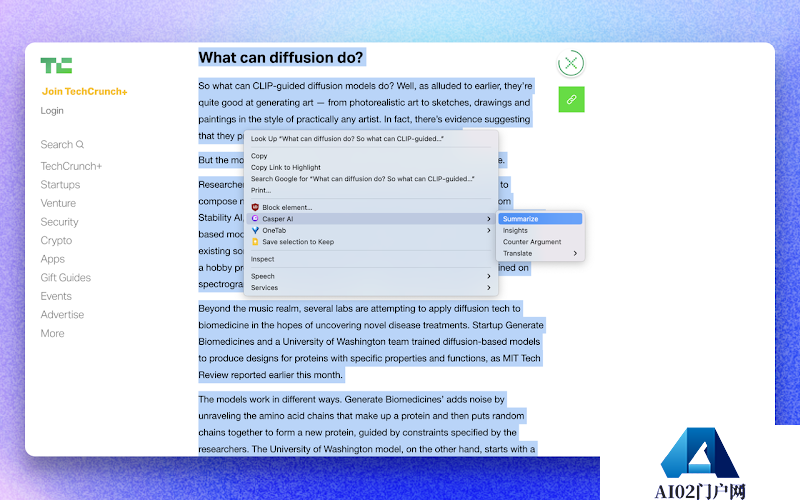Open the Venture section link
This screenshot has width=800, height=500.
click(58, 203)
